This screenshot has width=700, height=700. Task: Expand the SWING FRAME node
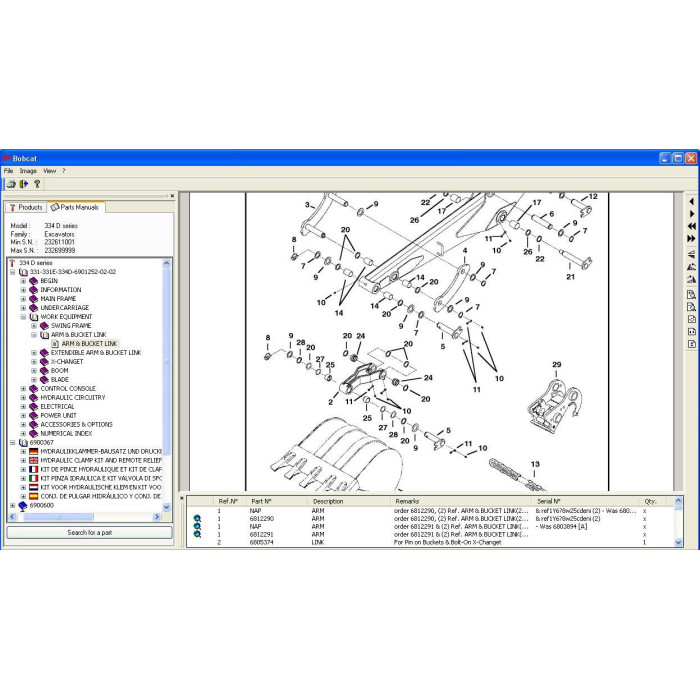coord(34,325)
